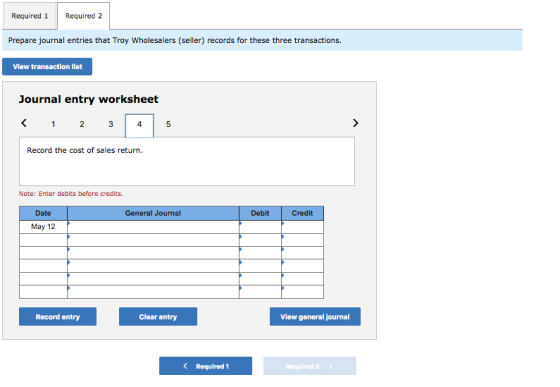
Task: Open the View transaction list
Action: pos(47,67)
